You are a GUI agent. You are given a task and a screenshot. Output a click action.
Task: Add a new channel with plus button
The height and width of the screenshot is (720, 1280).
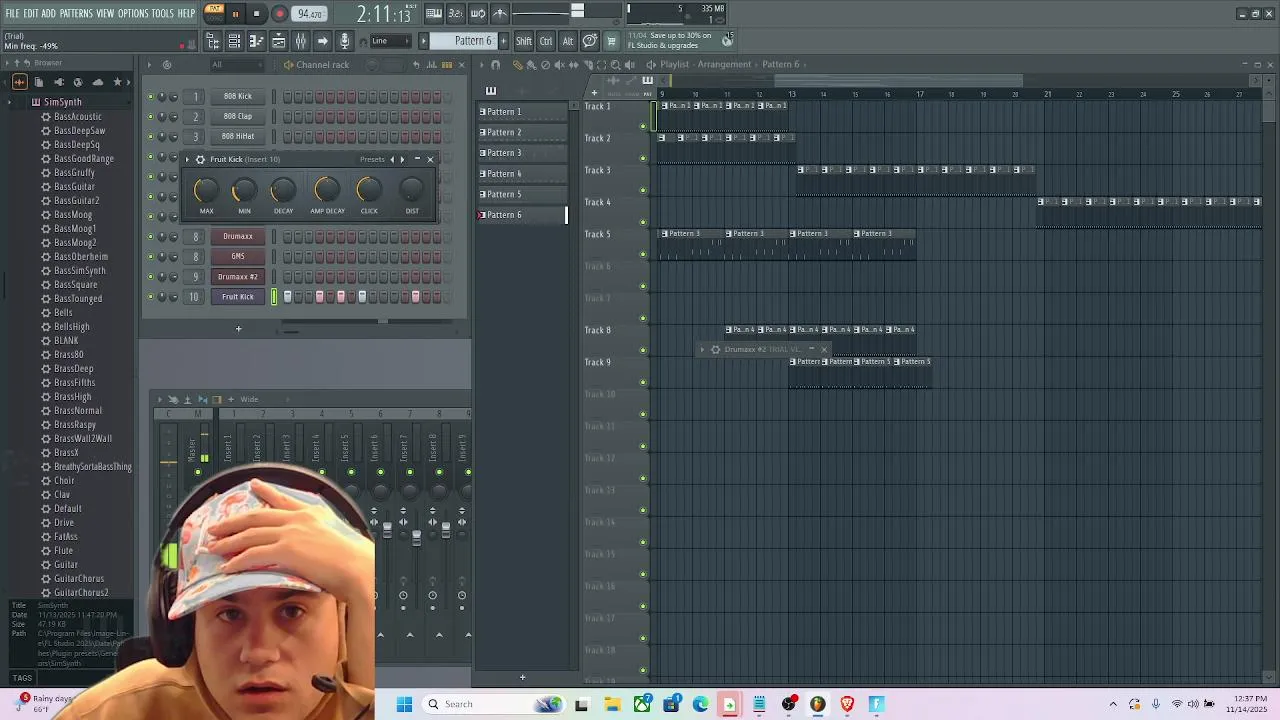pos(238,328)
